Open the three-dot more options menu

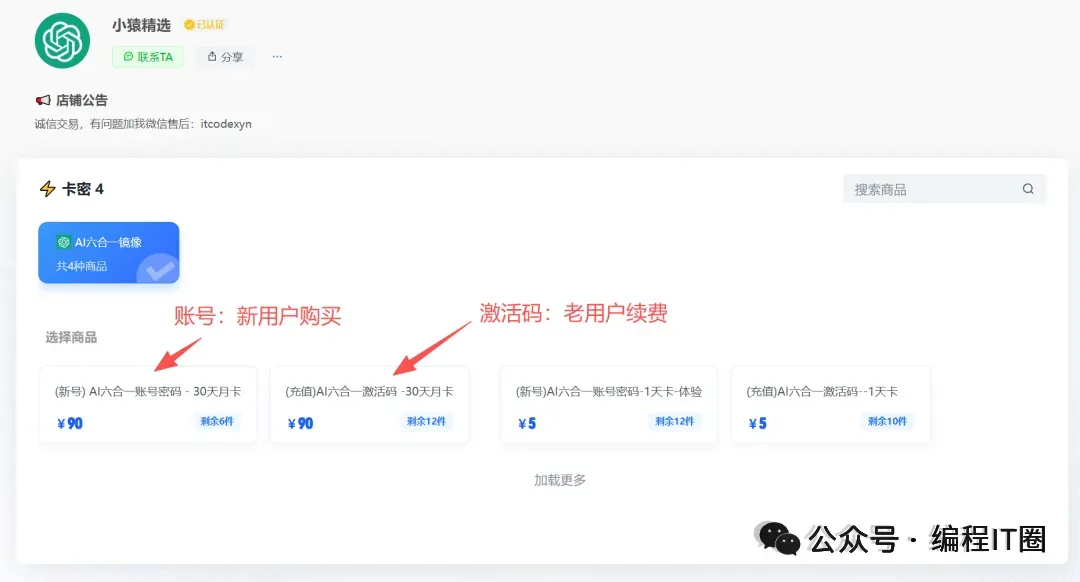click(x=277, y=56)
